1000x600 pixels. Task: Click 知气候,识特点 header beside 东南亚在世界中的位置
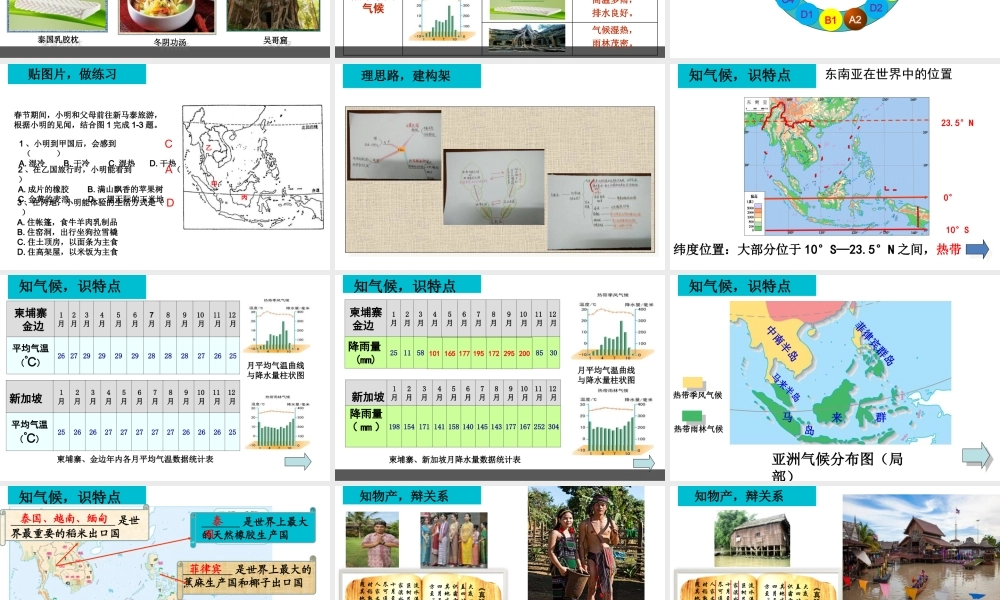pos(746,75)
